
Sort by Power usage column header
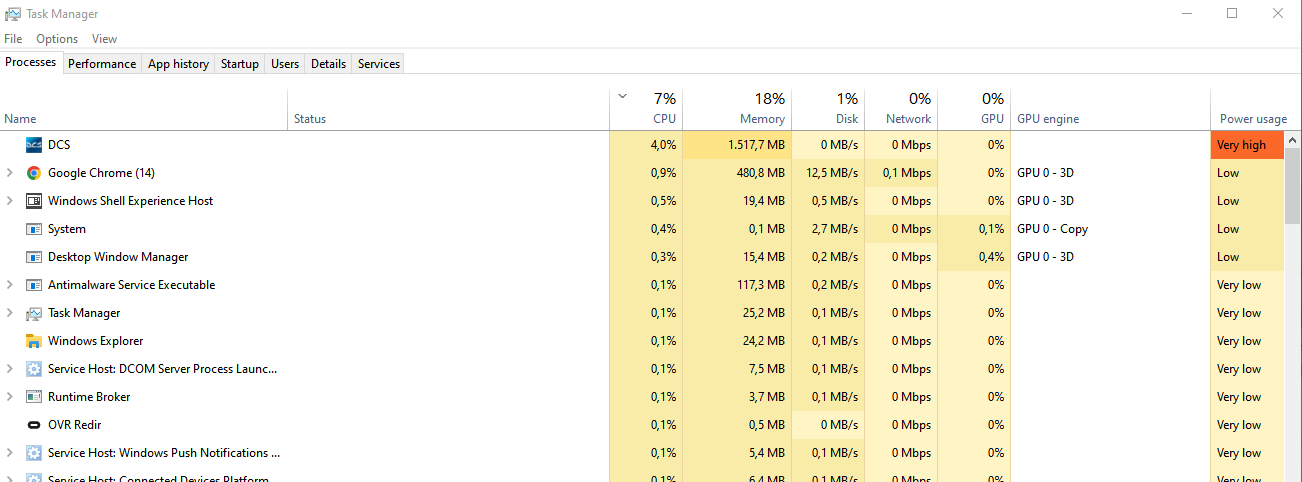(1247, 109)
